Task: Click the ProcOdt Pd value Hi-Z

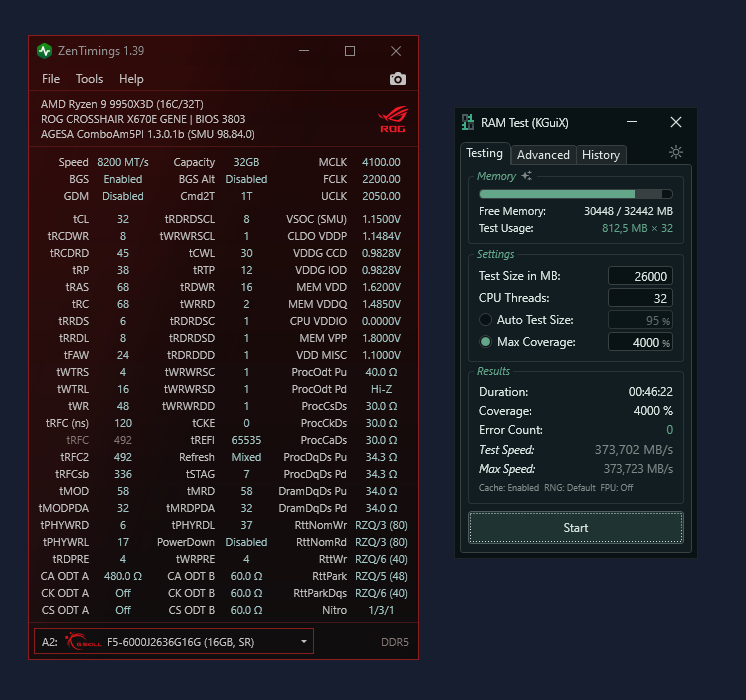Action: click(381, 389)
